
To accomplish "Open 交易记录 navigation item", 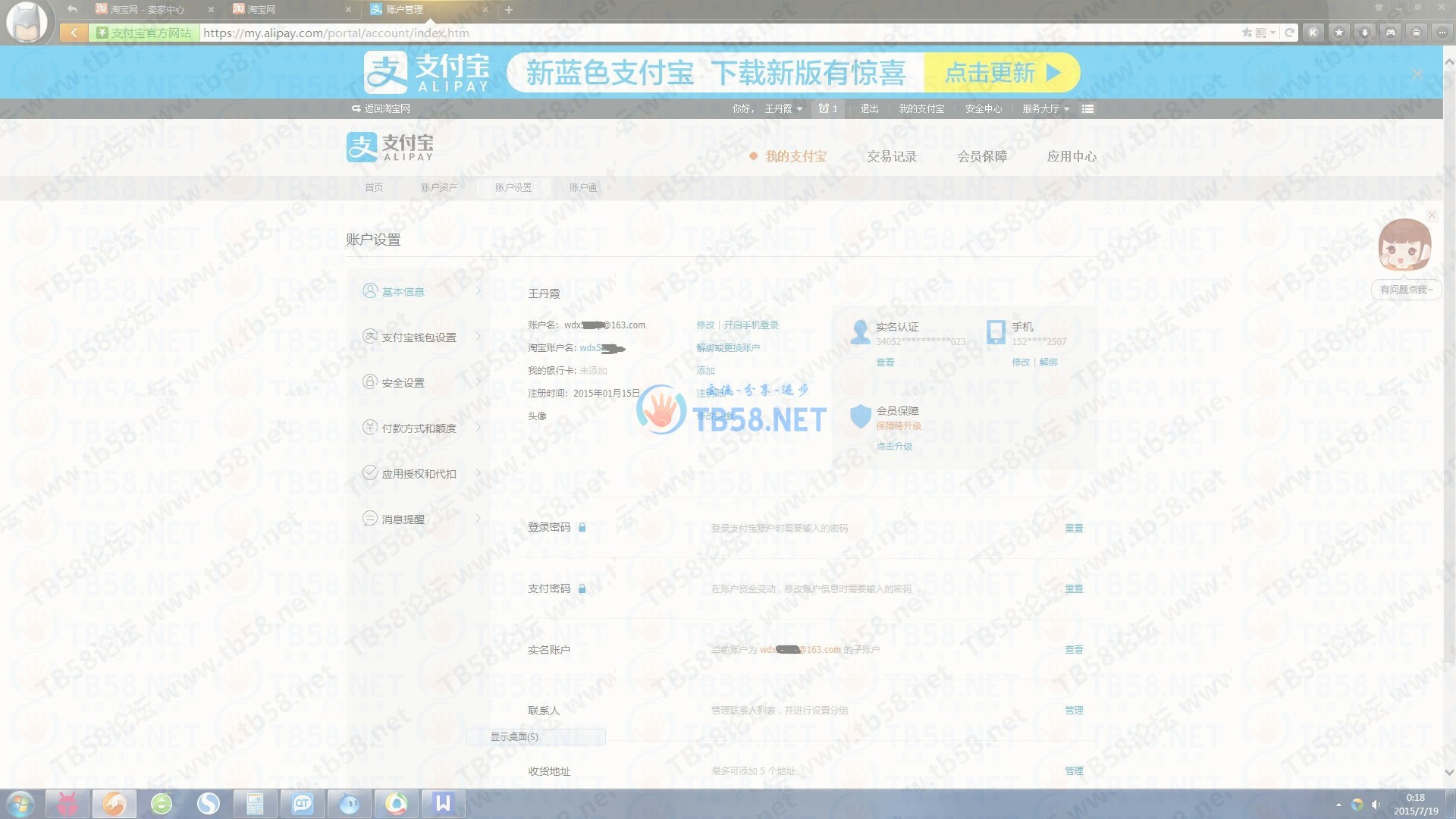I will click(x=892, y=156).
